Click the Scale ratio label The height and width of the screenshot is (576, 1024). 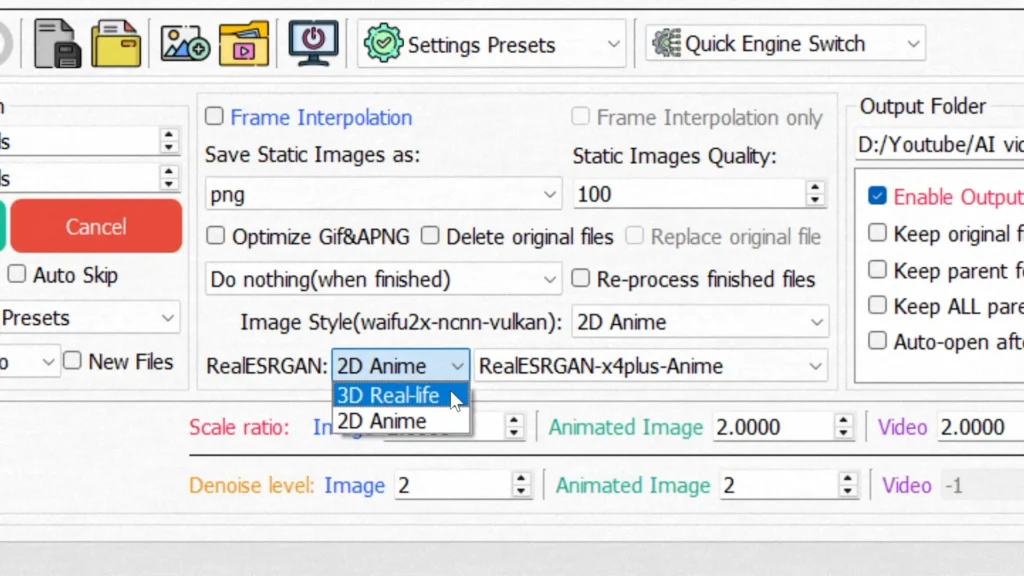[239, 427]
